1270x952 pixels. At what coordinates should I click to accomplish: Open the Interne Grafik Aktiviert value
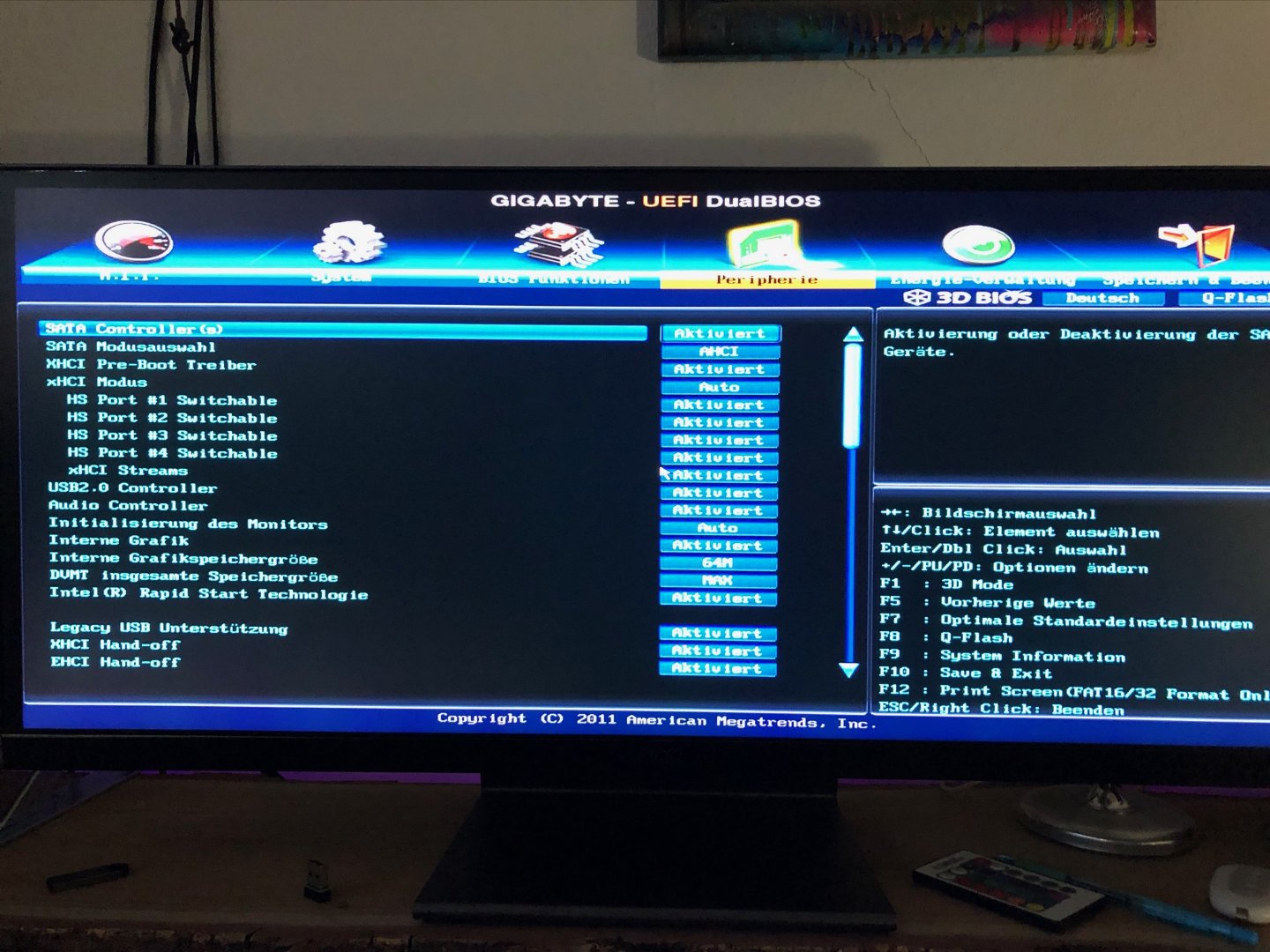pyautogui.click(x=718, y=546)
